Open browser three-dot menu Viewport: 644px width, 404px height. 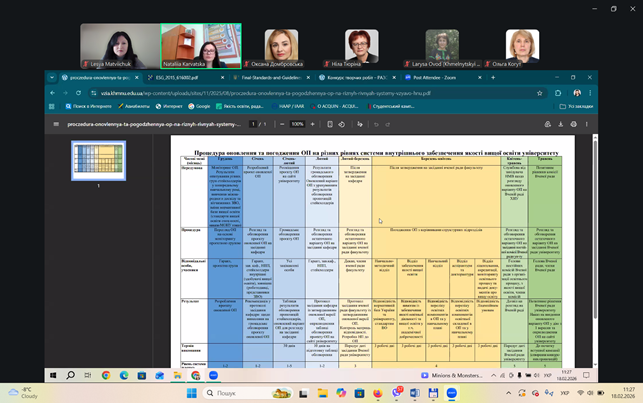click(592, 92)
